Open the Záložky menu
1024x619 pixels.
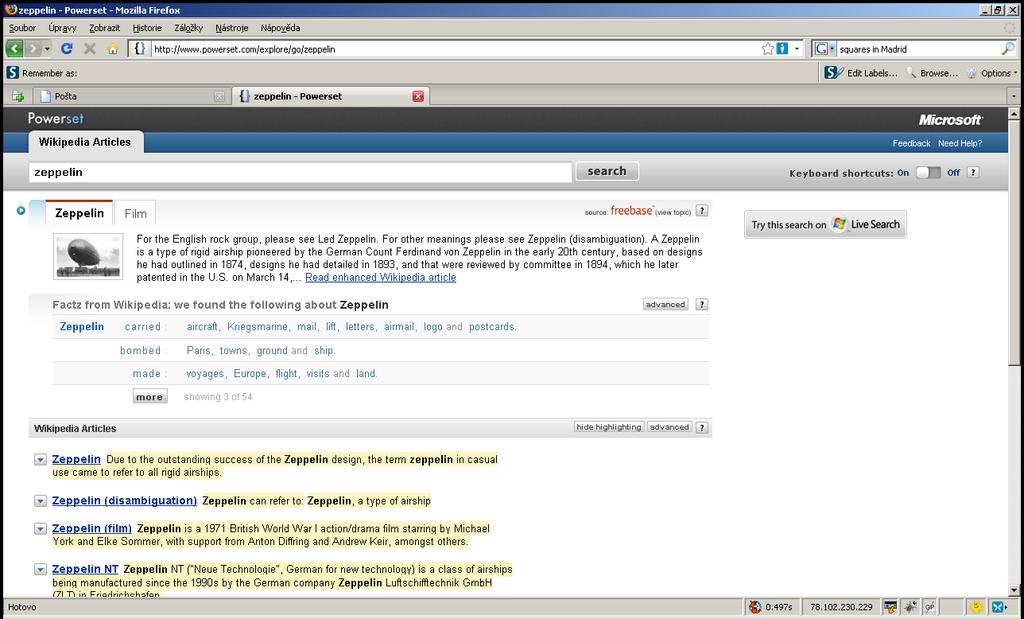(189, 28)
